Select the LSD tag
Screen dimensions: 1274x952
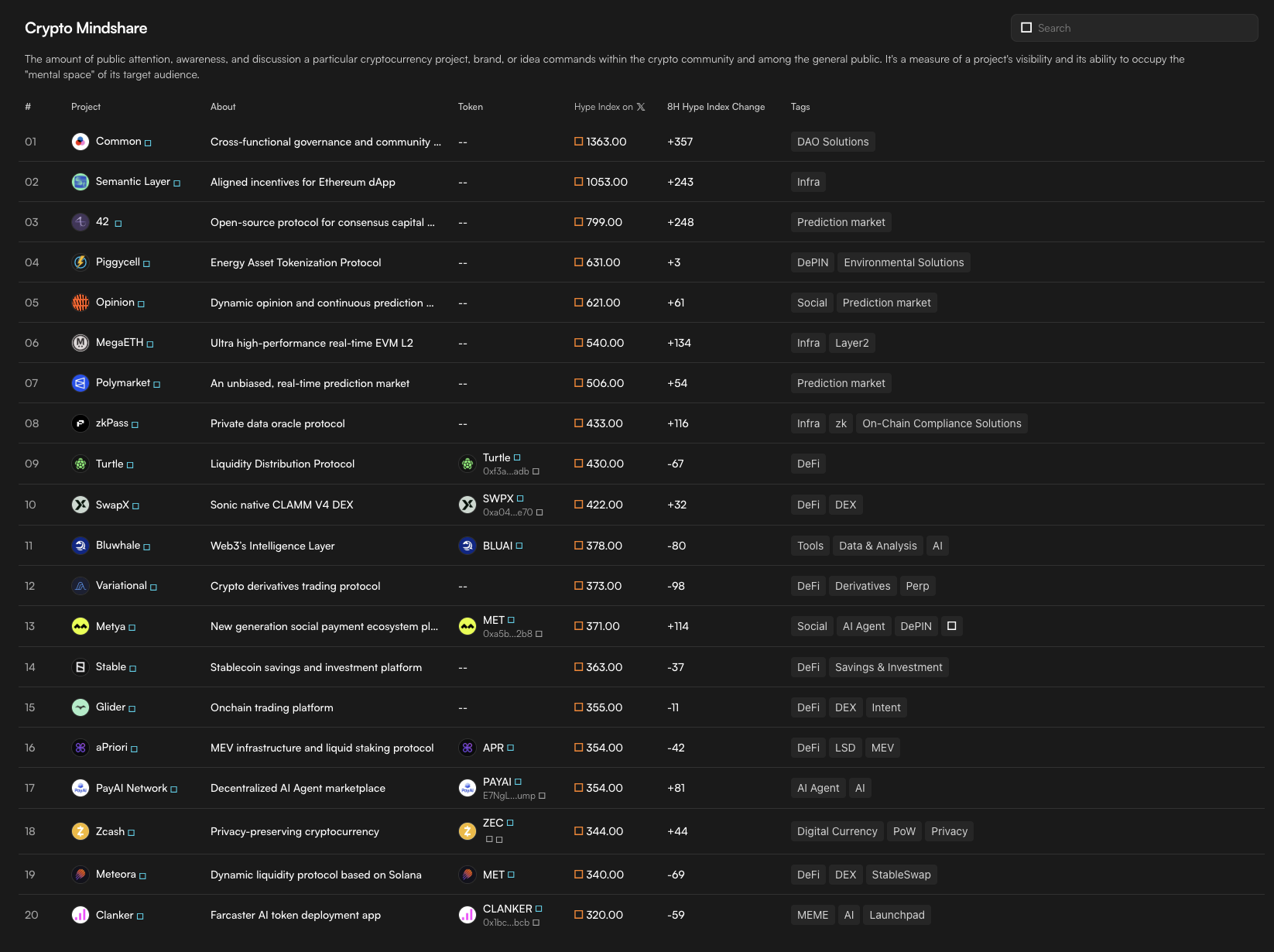tap(845, 748)
